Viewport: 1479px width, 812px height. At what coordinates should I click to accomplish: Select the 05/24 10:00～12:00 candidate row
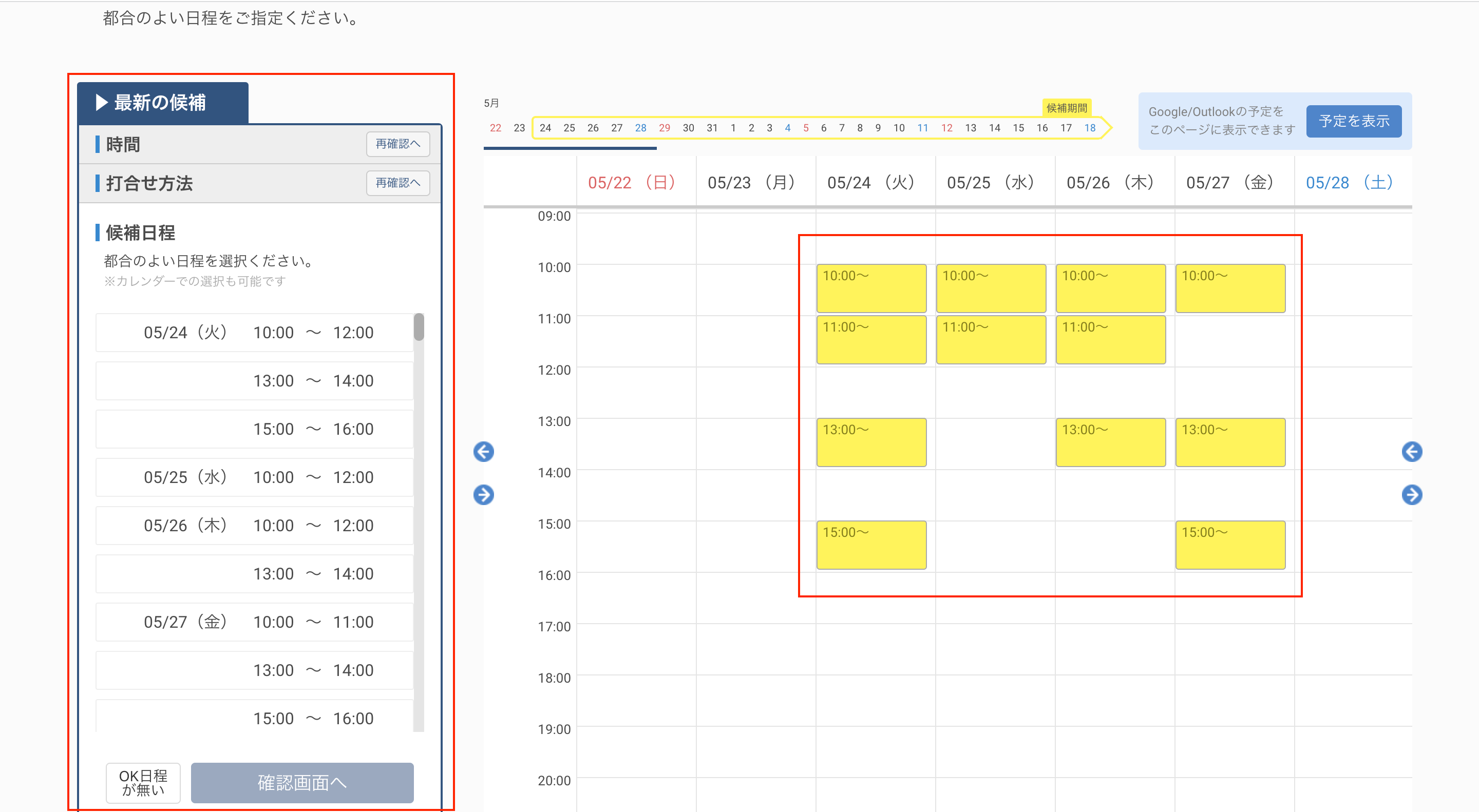click(x=254, y=333)
